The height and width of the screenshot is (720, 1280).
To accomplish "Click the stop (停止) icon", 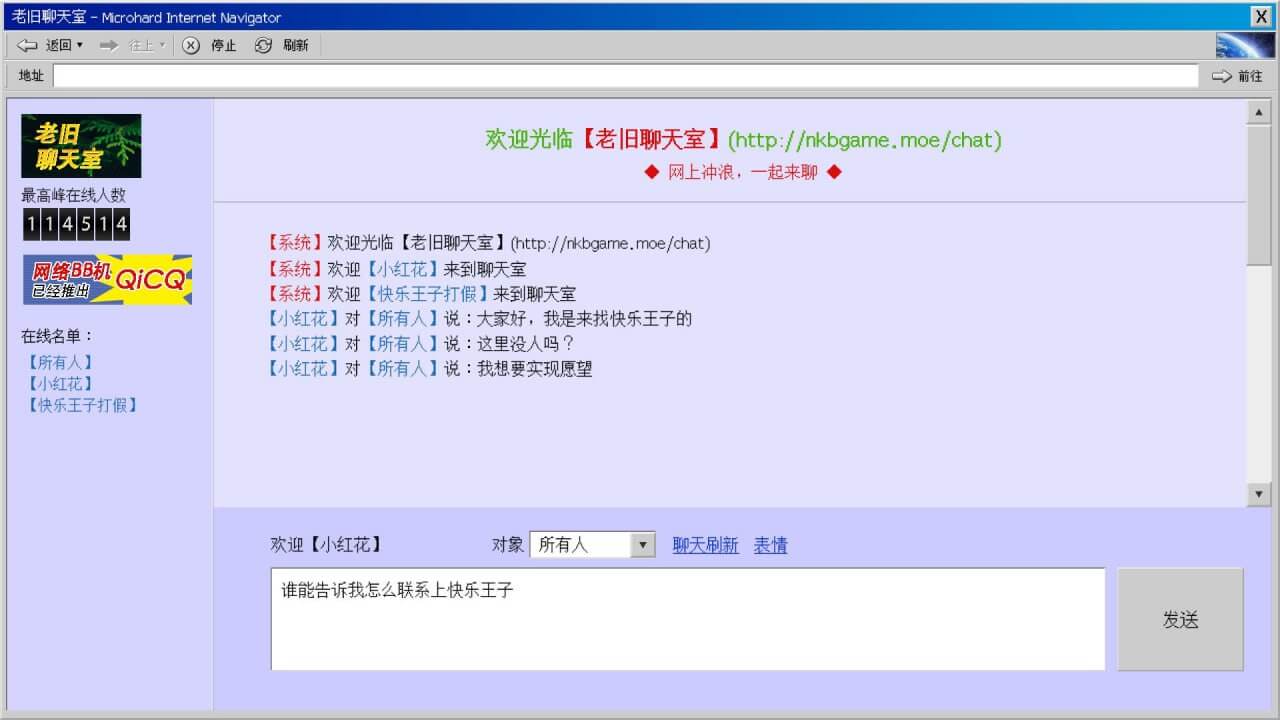I will [191, 45].
